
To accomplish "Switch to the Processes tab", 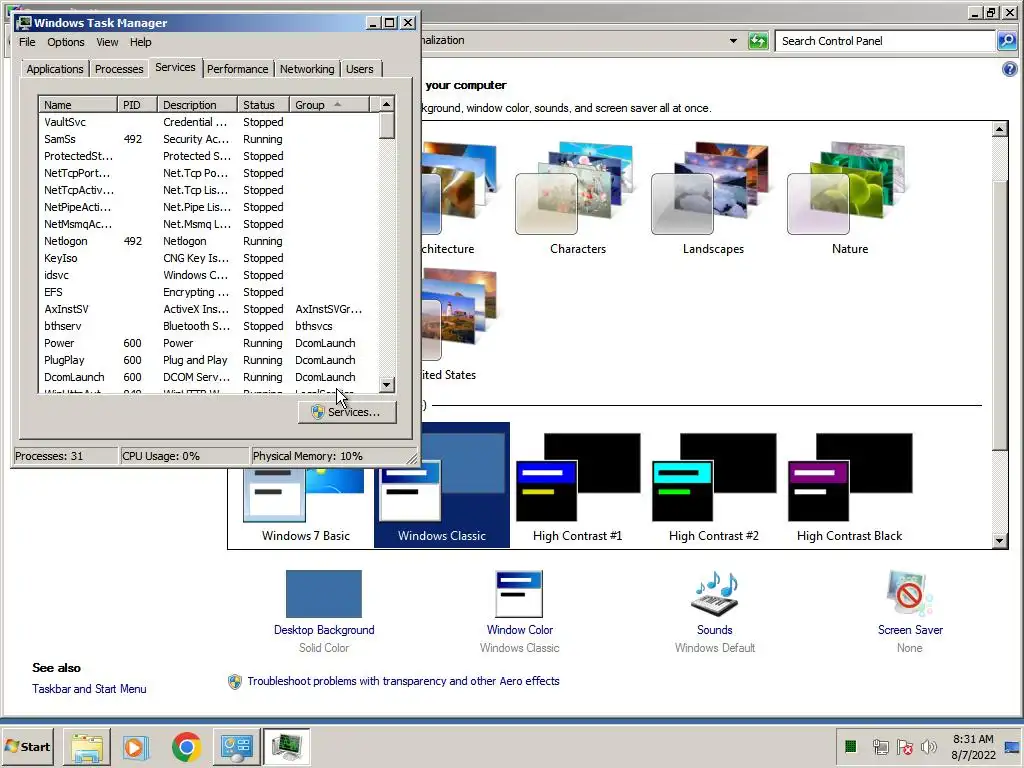I will coord(119,69).
